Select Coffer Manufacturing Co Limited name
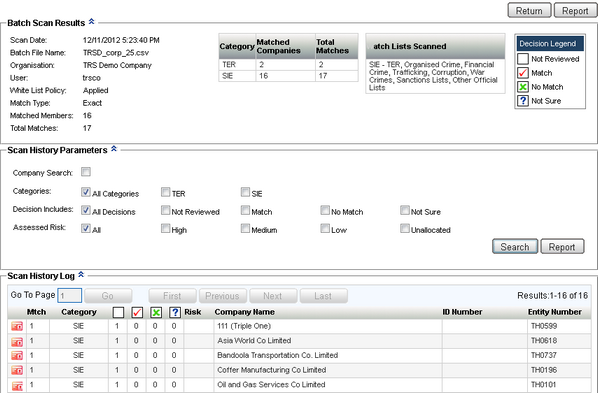Image resolution: width=598 pixels, height=393 pixels. coord(272,370)
